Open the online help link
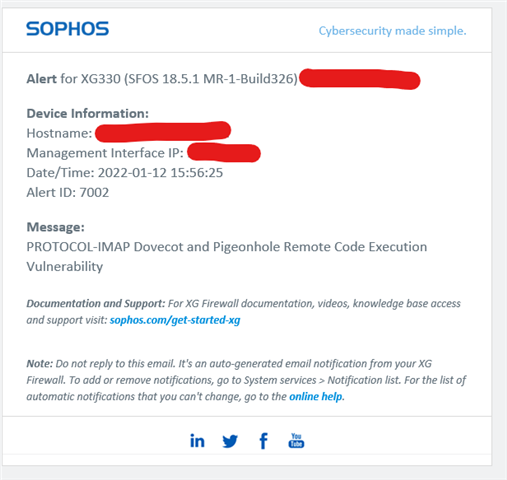This screenshot has height=480, width=507. (x=316, y=396)
